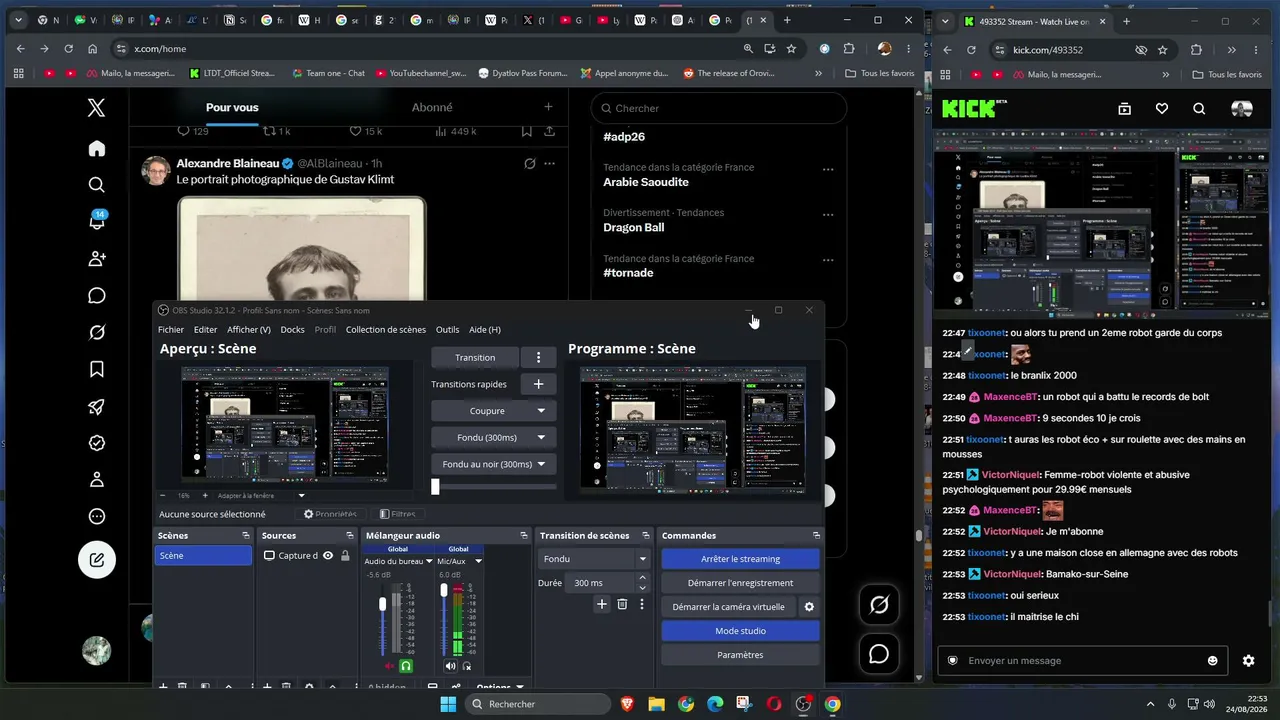
Task: Open Adapter à la fenêtre scaling dropdown
Action: (x=260, y=495)
